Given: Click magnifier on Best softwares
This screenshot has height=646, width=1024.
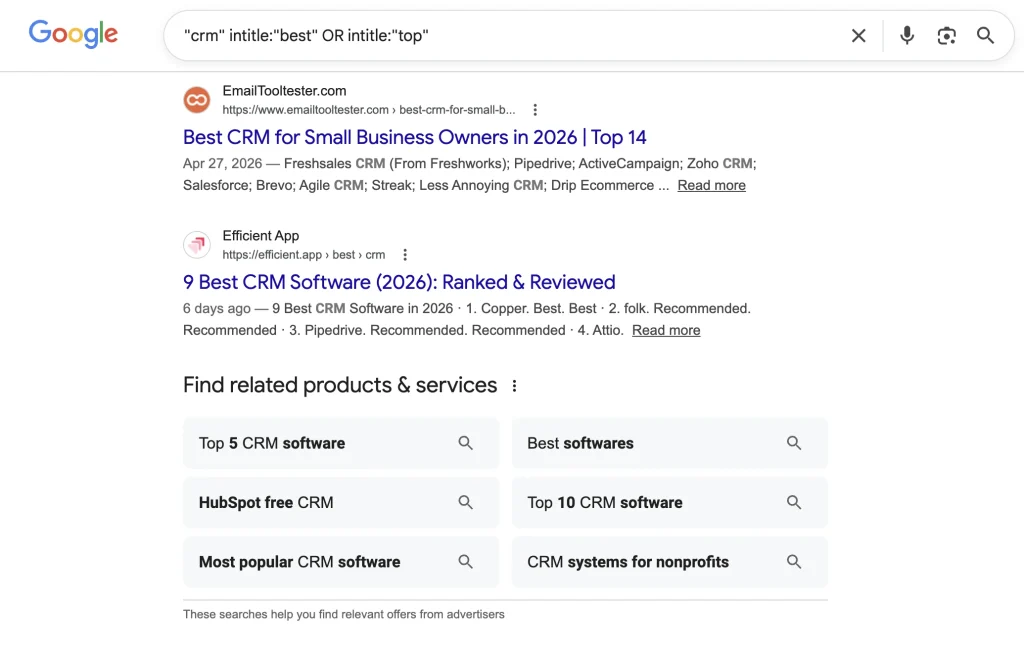Looking at the screenshot, I should (794, 443).
